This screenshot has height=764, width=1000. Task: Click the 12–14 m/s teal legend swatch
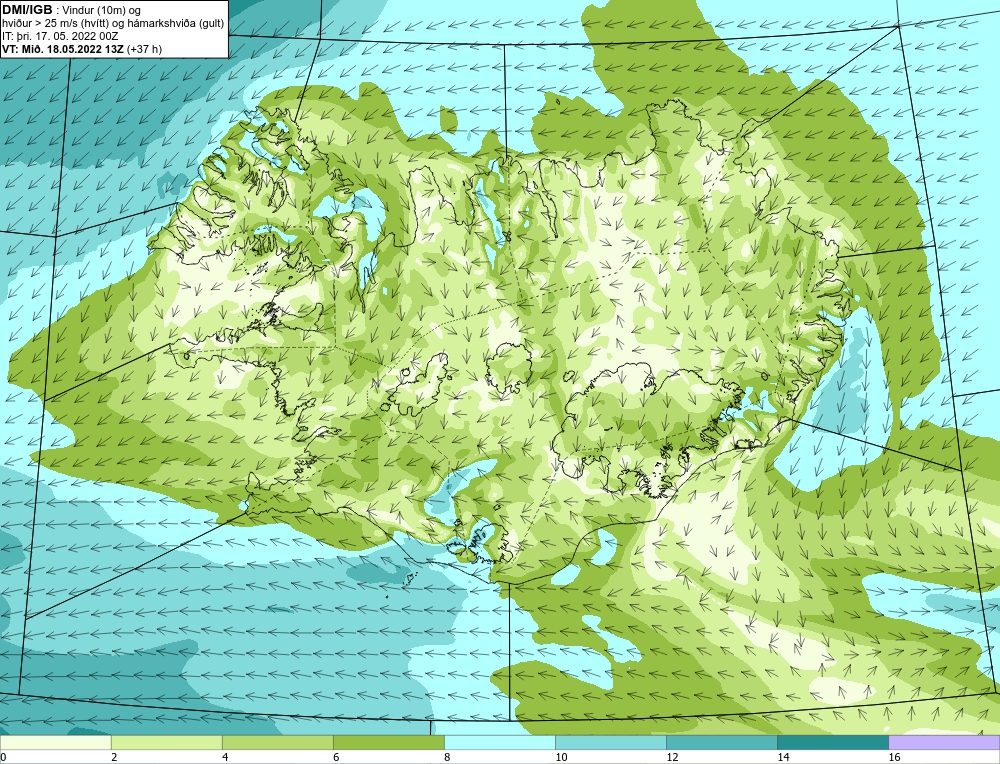pyautogui.click(x=721, y=742)
